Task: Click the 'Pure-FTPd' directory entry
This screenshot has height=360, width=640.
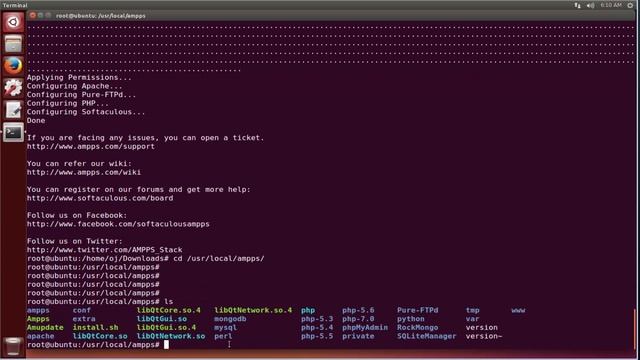Action: click(x=418, y=310)
